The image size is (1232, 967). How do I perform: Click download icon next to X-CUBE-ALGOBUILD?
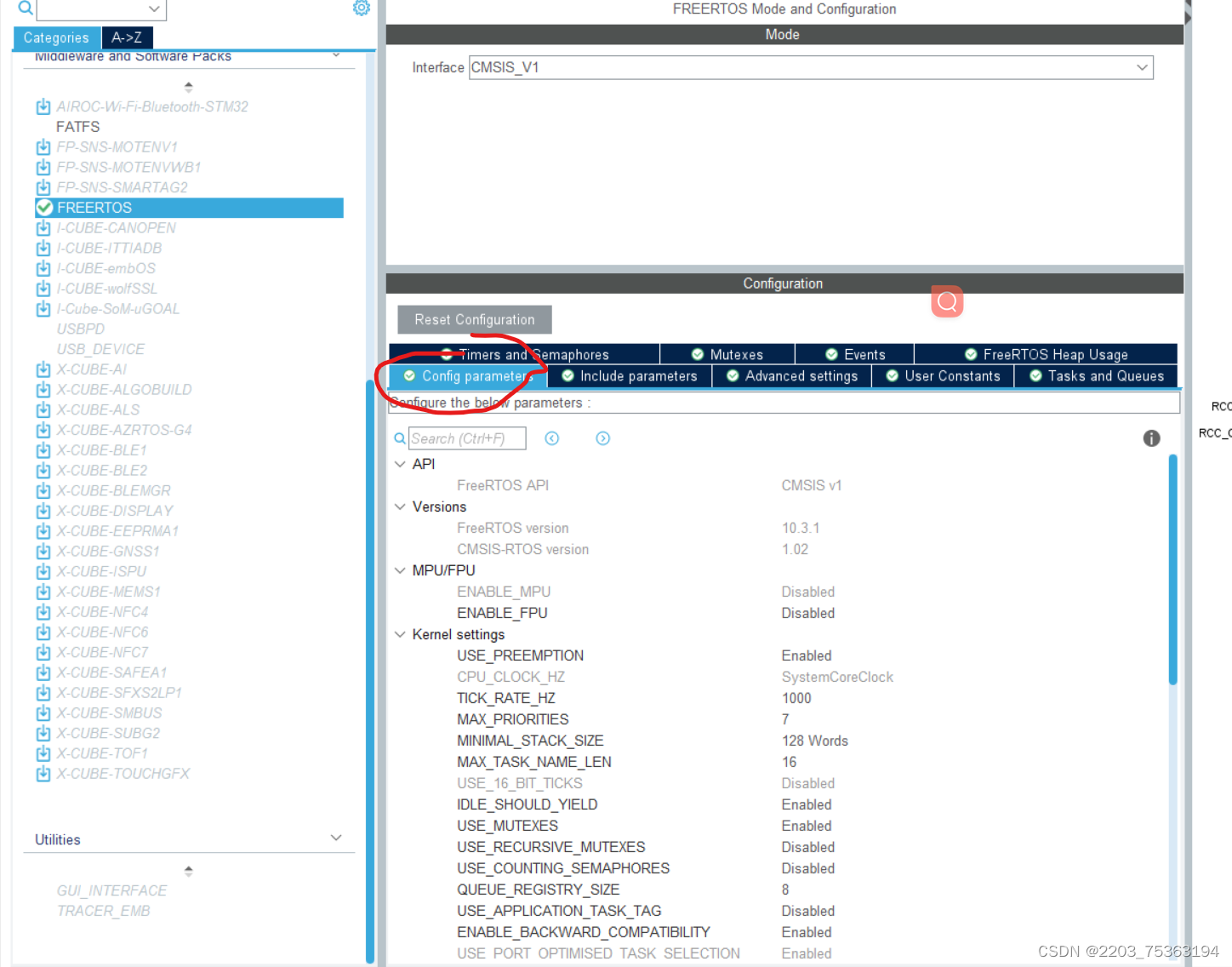43,390
